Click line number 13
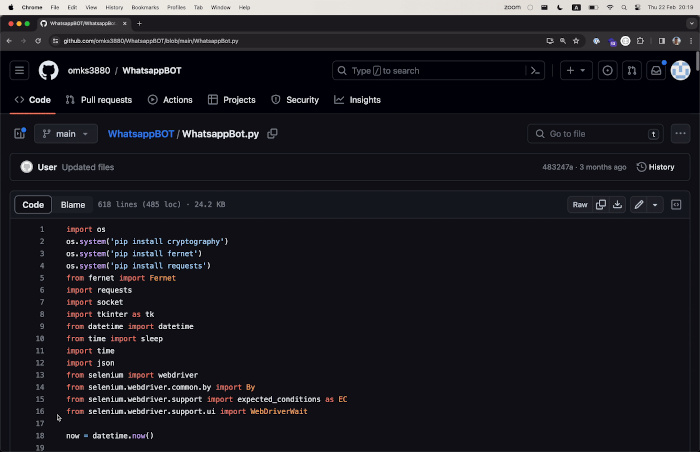Image resolution: width=700 pixels, height=452 pixels. coord(40,375)
